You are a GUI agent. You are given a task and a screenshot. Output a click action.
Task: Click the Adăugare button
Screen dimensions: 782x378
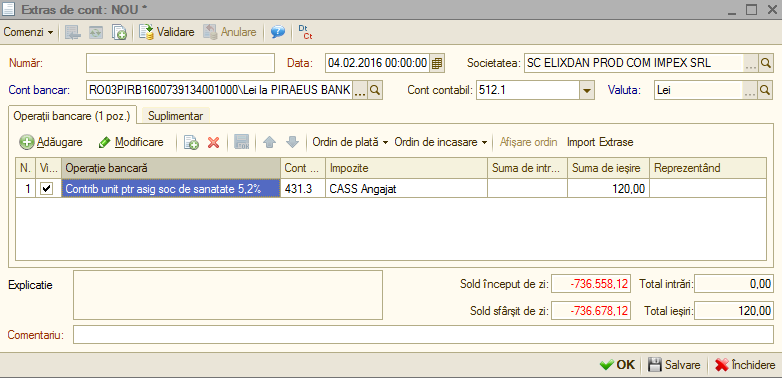[x=51, y=143]
